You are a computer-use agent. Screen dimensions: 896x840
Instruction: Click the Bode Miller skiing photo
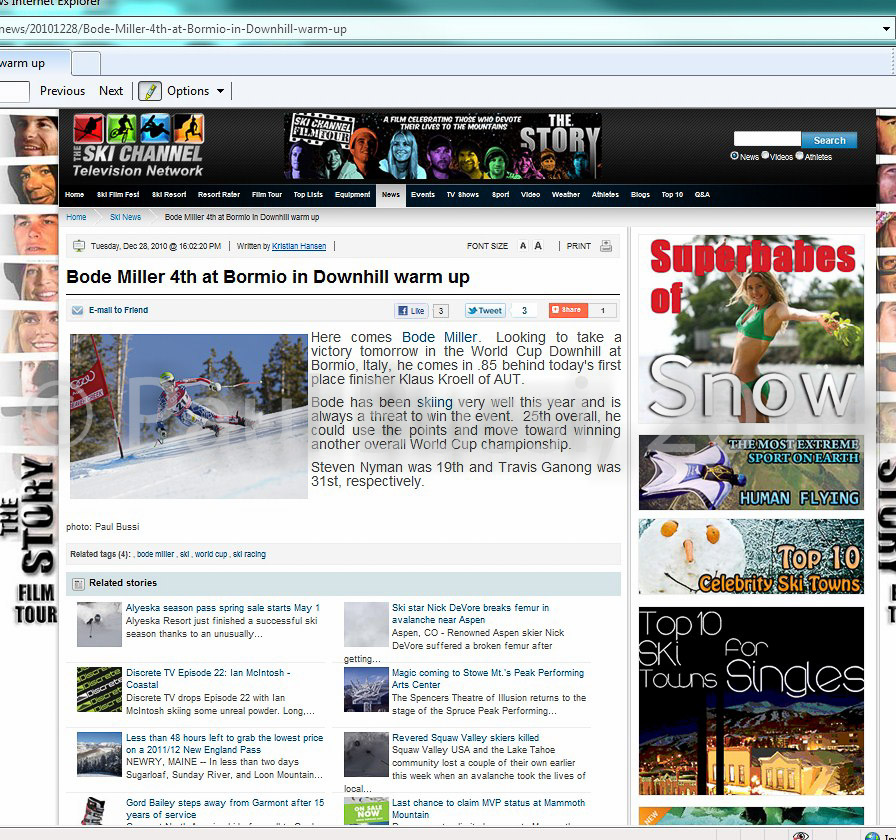[x=189, y=416]
